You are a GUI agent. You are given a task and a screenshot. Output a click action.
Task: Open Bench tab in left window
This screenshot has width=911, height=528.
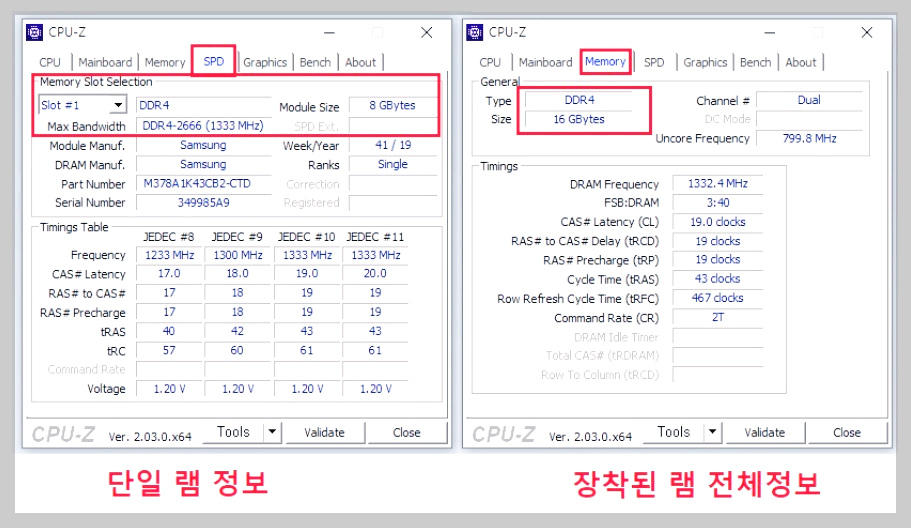point(315,62)
